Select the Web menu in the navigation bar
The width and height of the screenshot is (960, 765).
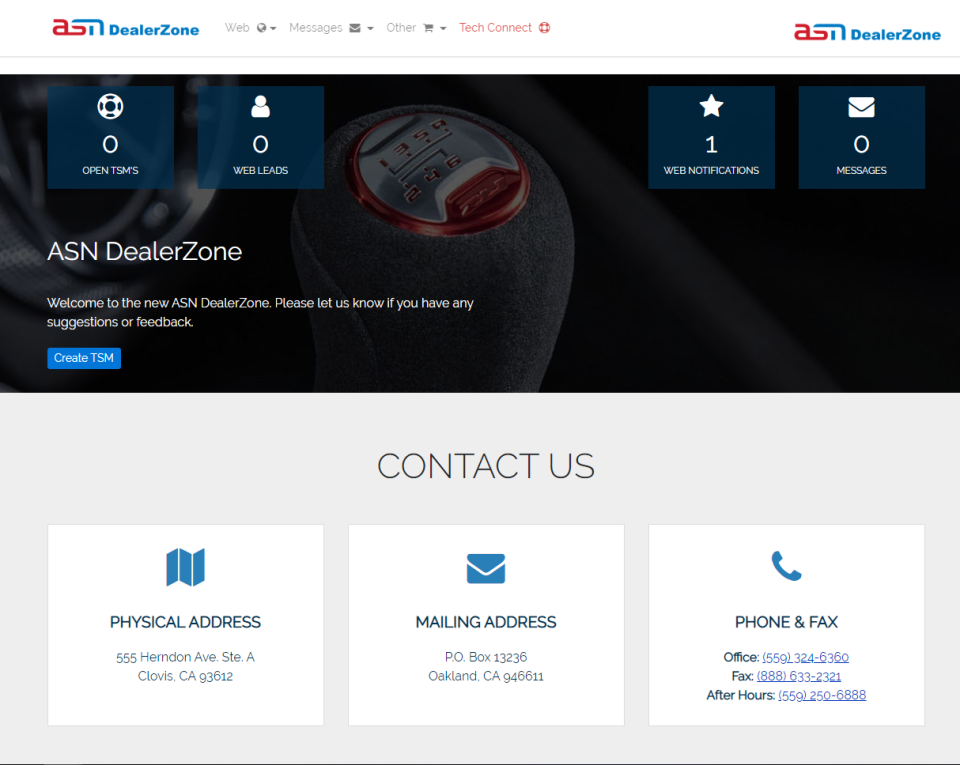[237, 28]
